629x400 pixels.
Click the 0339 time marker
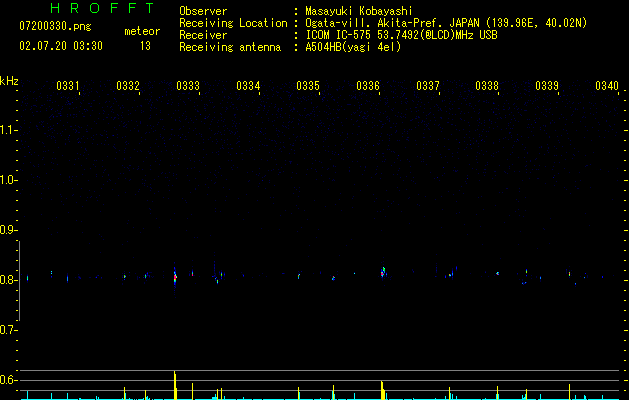click(547, 86)
